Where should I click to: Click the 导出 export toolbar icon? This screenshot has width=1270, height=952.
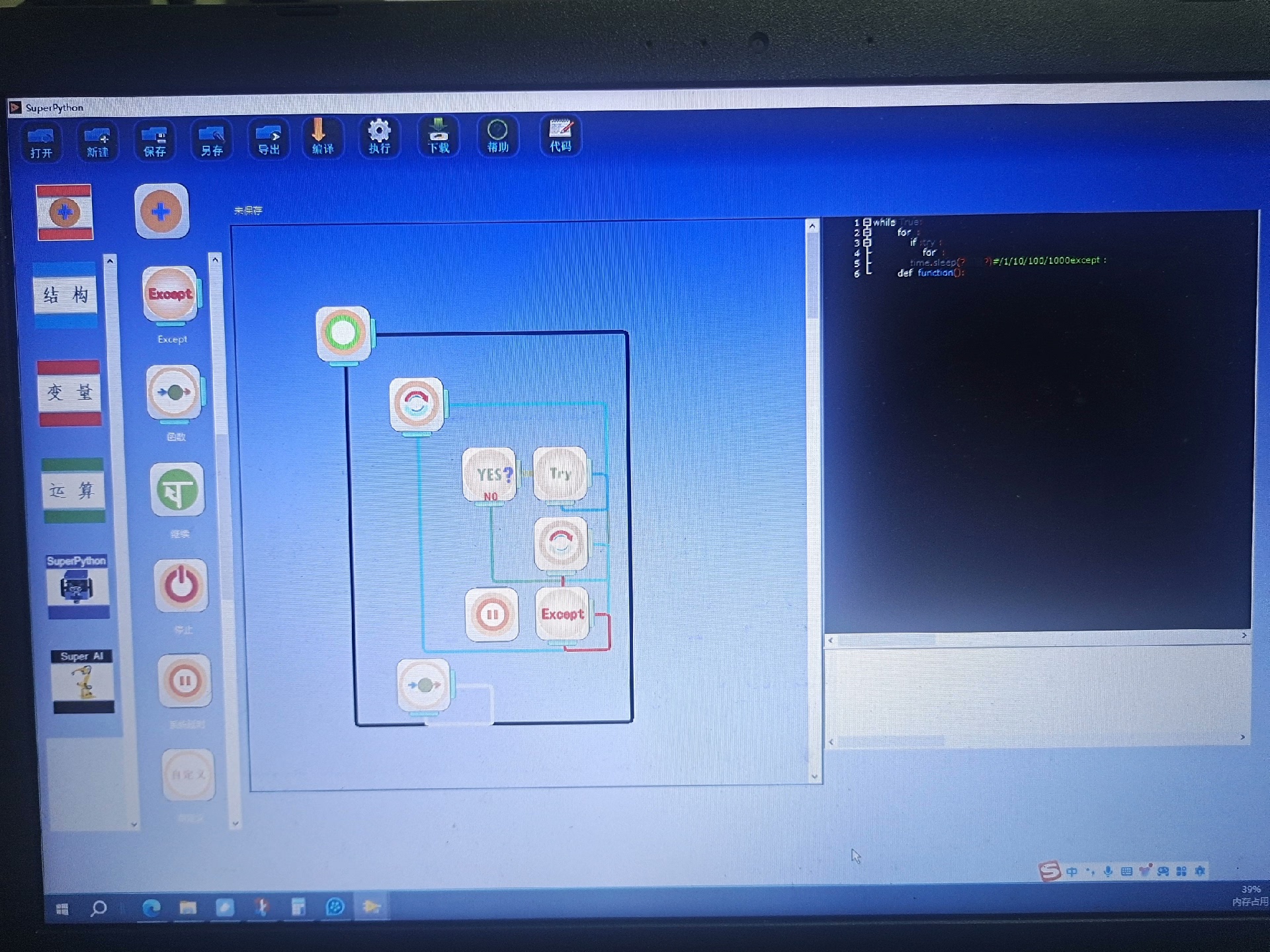268,140
